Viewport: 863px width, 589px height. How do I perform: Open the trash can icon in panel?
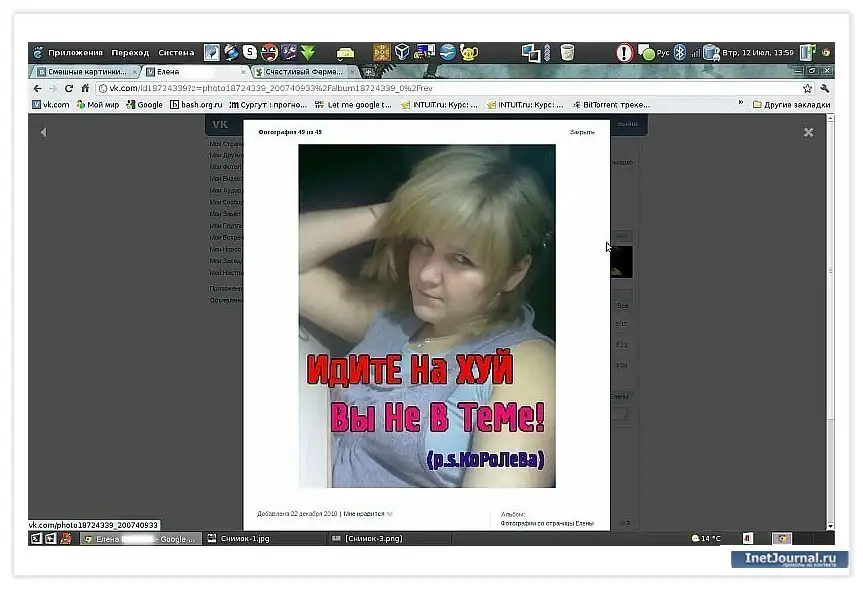567,52
